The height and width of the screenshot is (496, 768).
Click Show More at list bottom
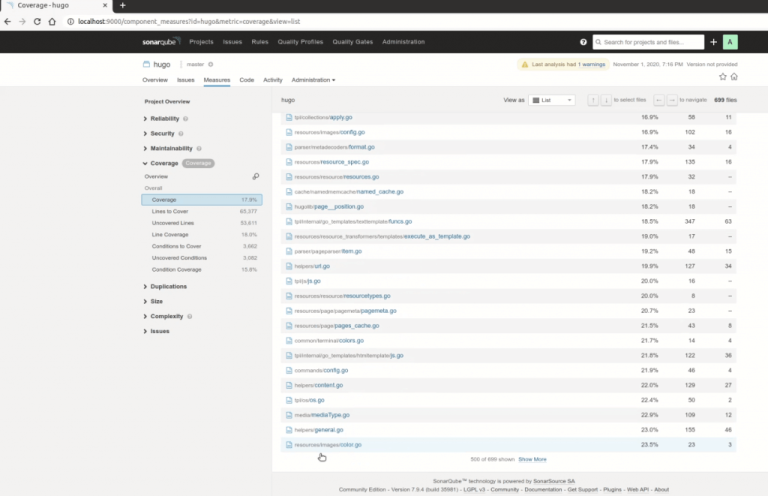click(x=532, y=459)
